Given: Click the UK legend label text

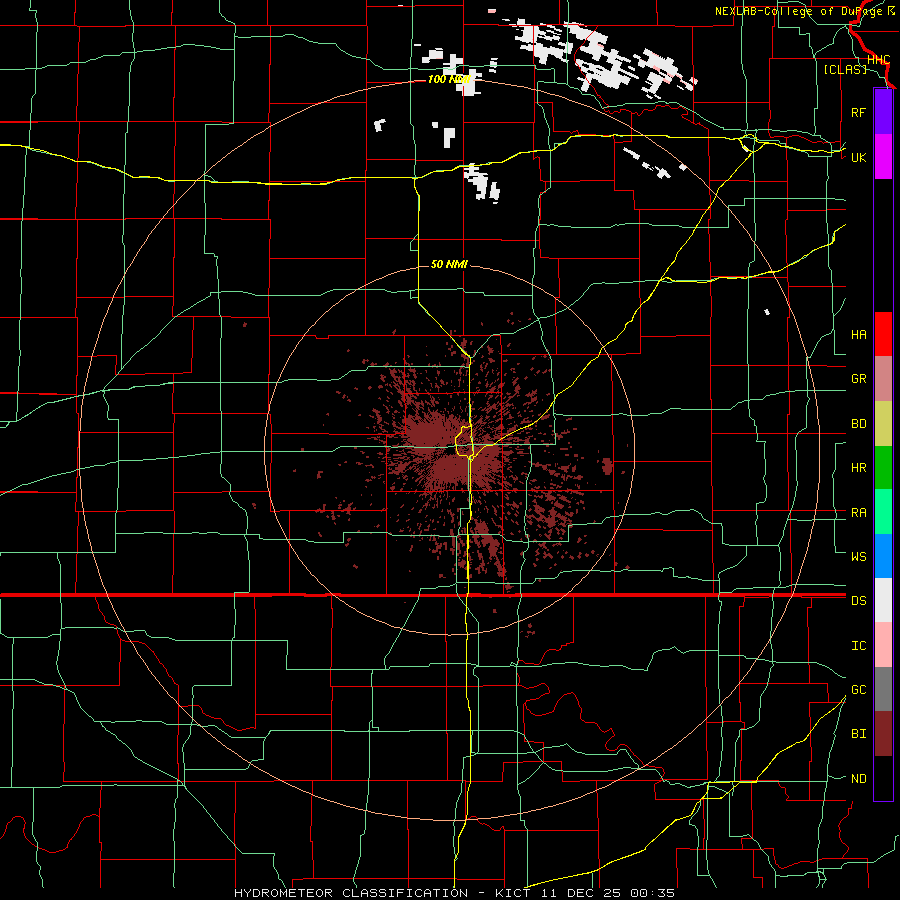Looking at the screenshot, I should coord(858,157).
